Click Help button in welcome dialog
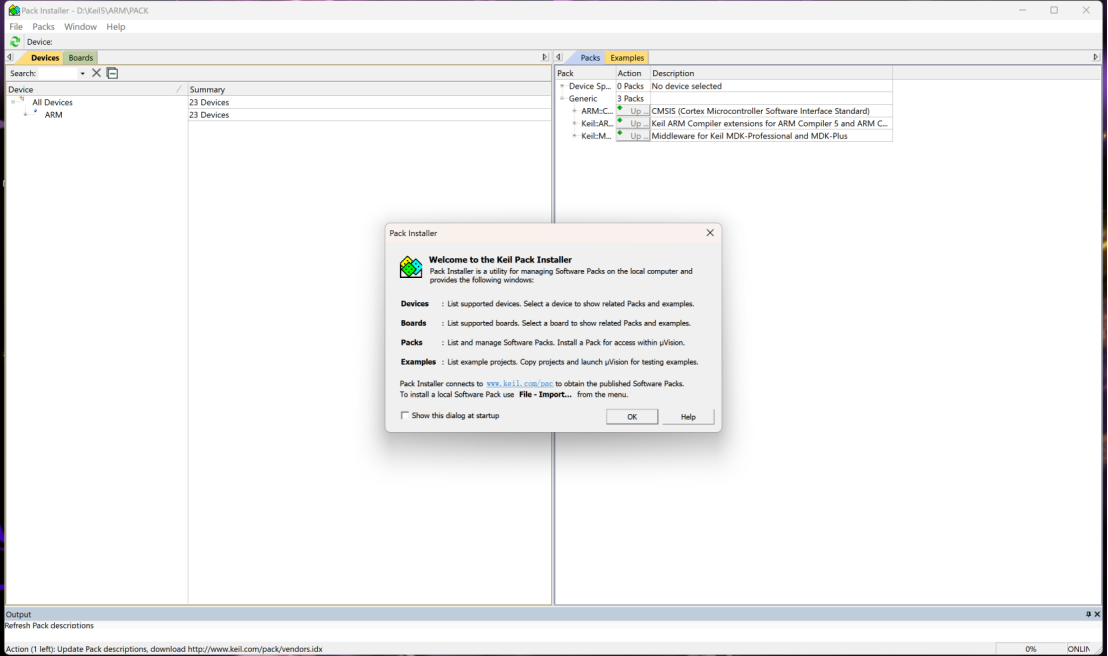 (x=688, y=417)
